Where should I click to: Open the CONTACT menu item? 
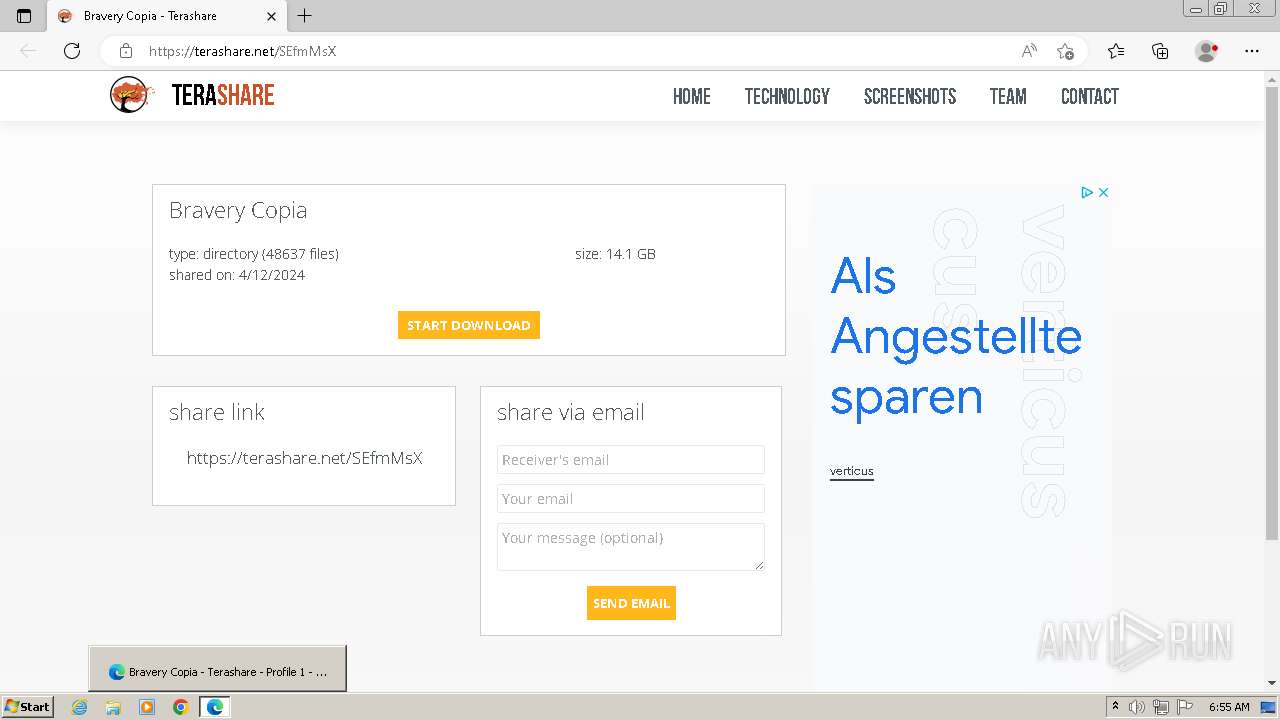click(x=1090, y=96)
